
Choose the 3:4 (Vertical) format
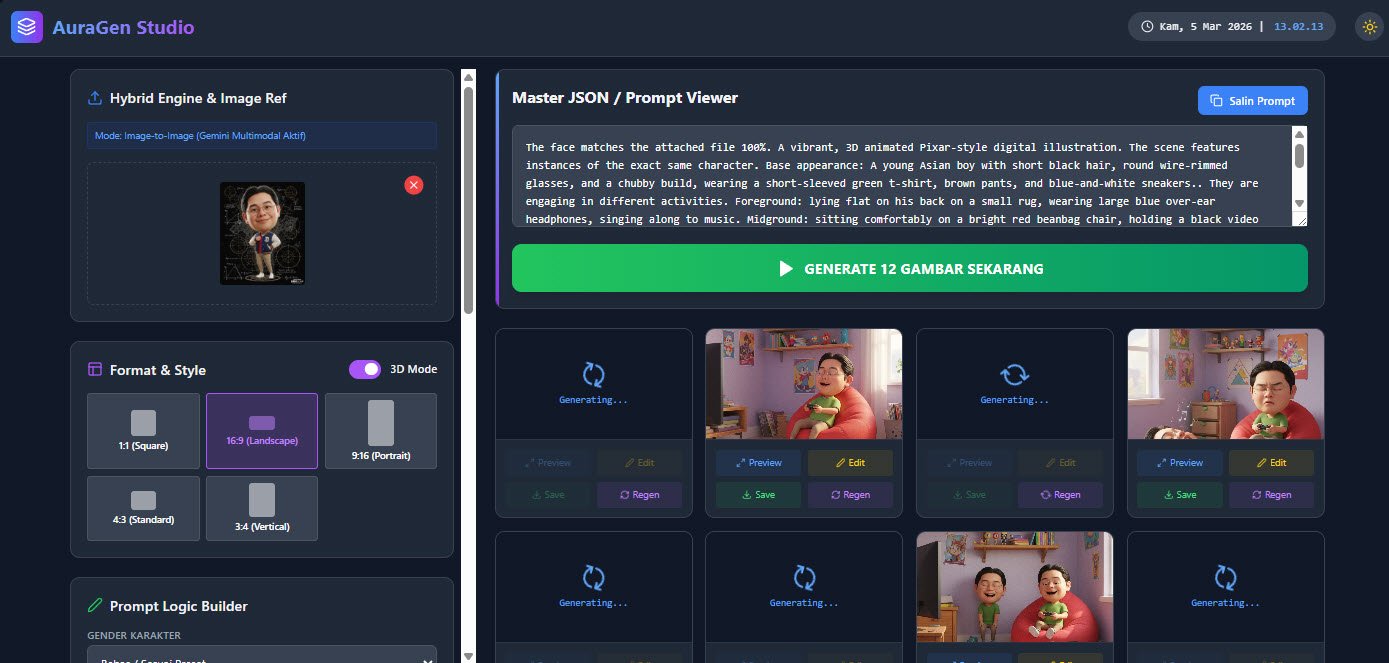click(x=262, y=508)
